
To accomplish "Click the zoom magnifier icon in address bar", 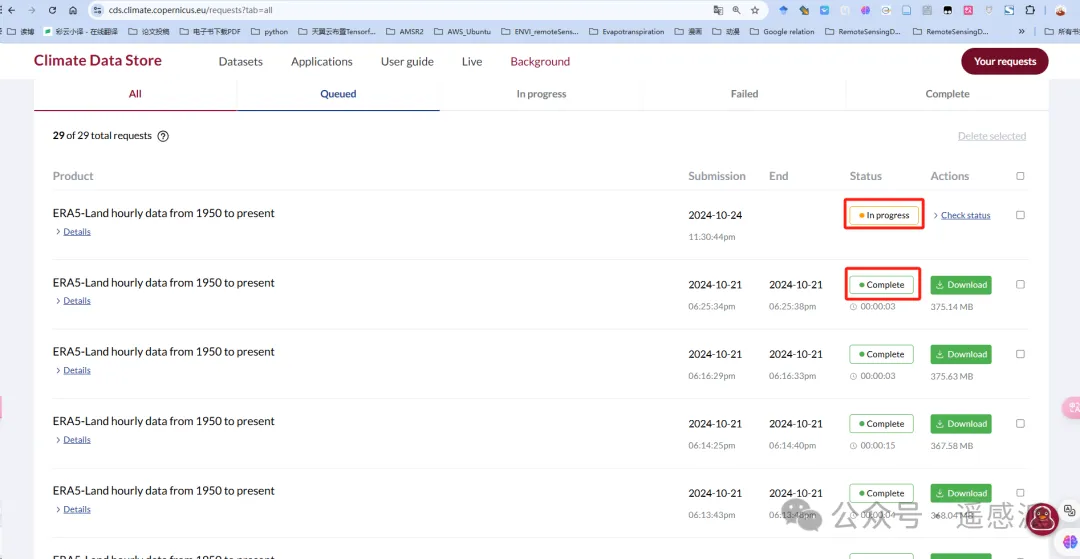I will 736,10.
